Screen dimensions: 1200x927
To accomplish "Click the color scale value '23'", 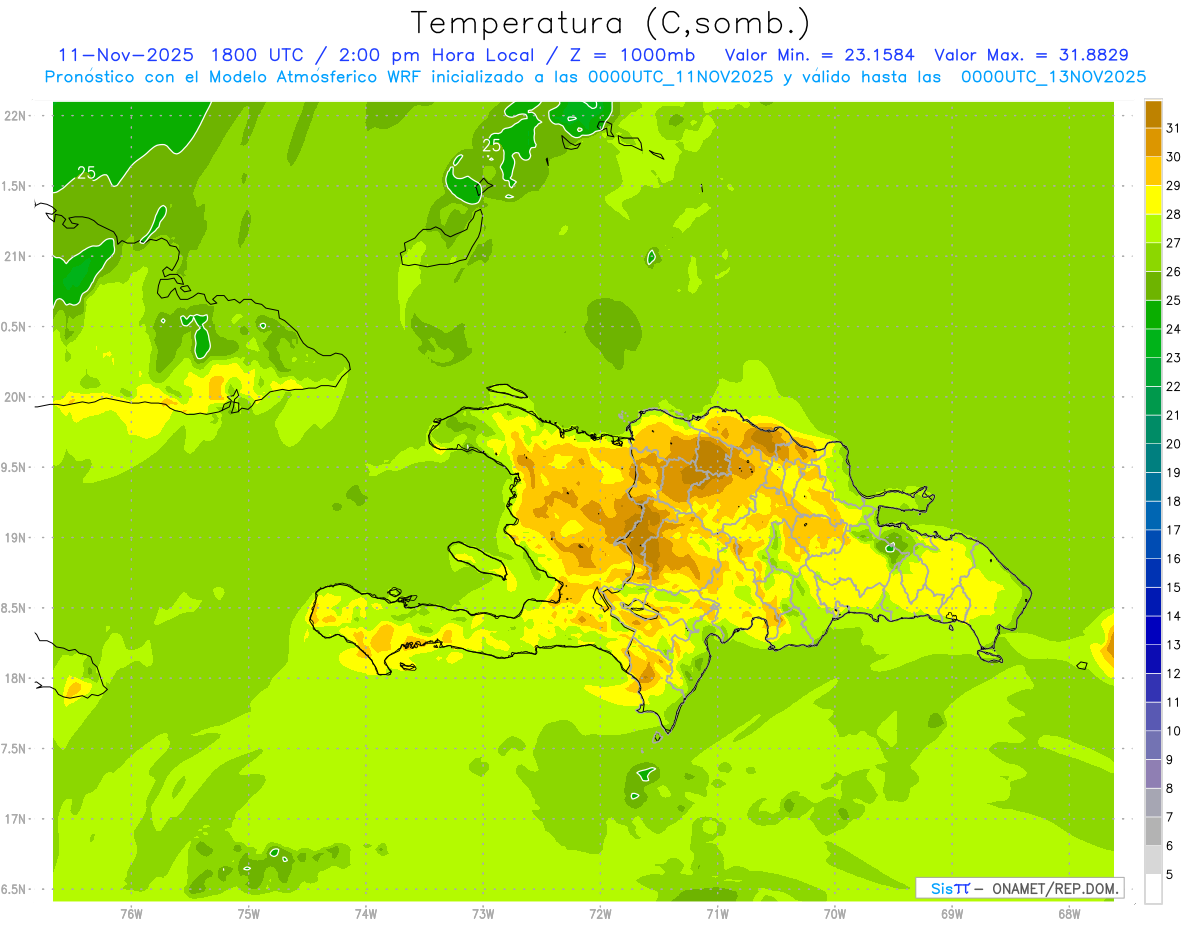I will tap(1174, 358).
